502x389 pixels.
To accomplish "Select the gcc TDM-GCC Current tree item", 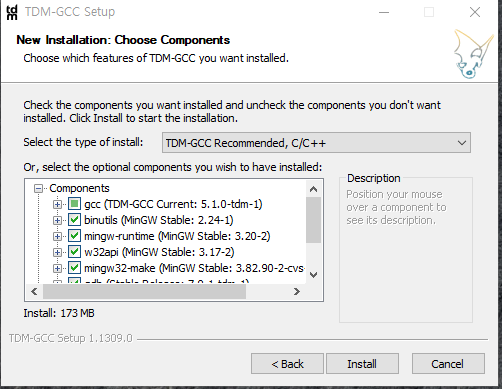I will pos(173,204).
